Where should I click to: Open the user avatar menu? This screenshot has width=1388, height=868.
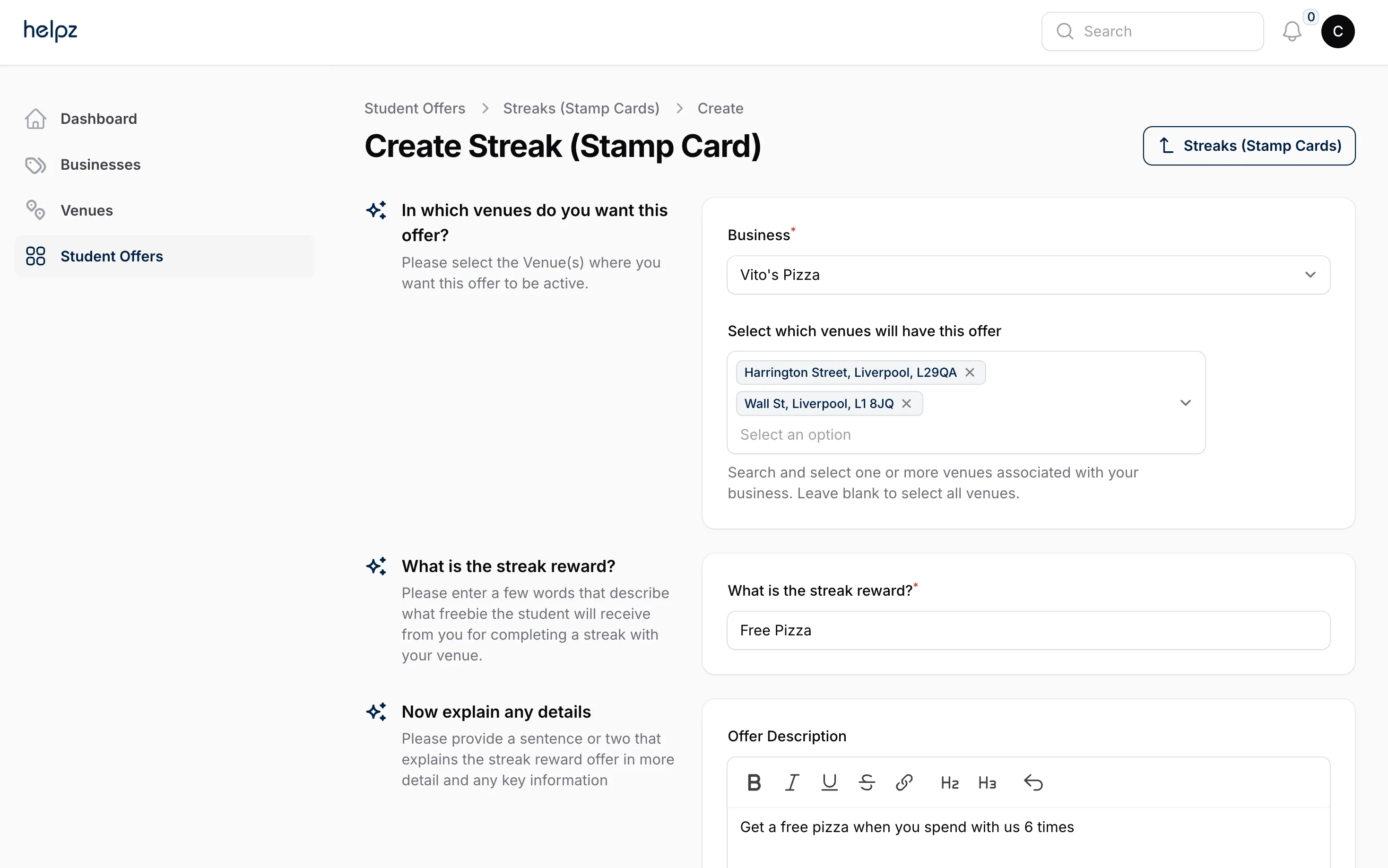1337,31
